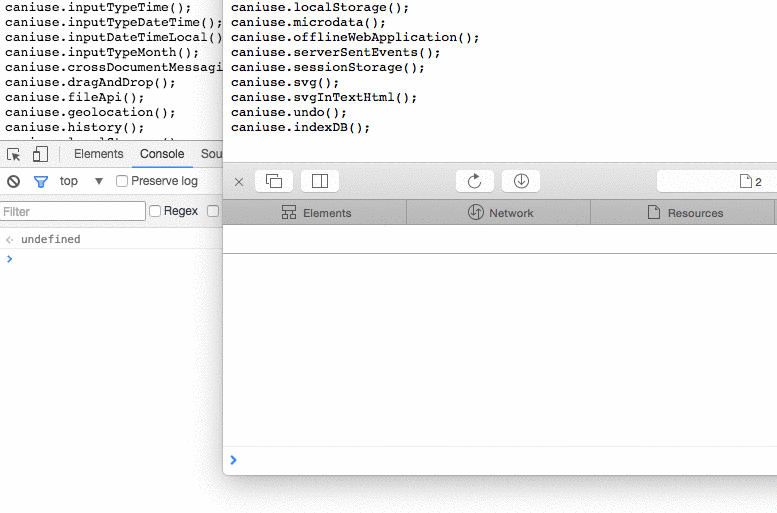Click the download web archive icon

(521, 181)
